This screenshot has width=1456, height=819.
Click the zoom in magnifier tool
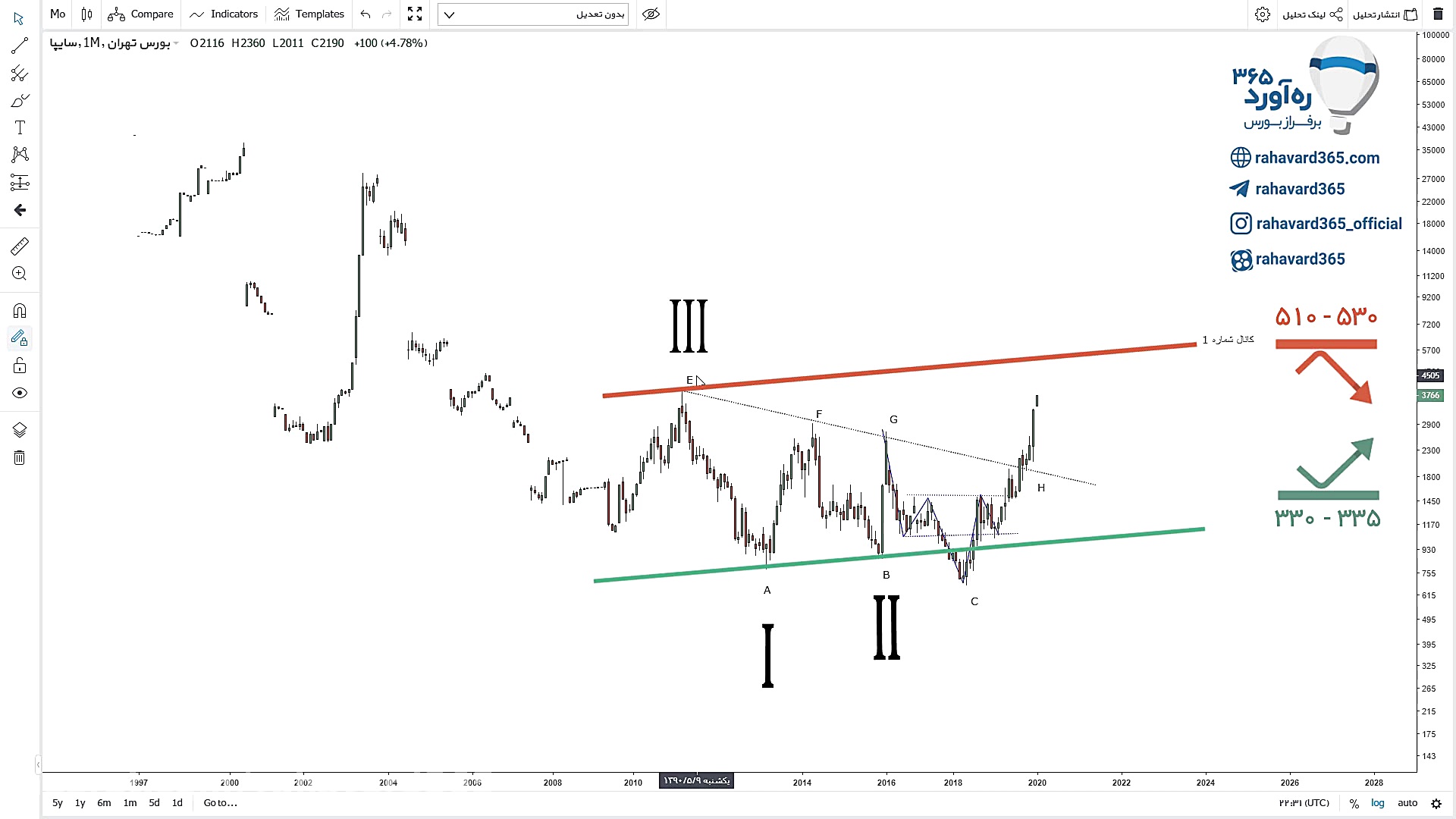(x=20, y=274)
